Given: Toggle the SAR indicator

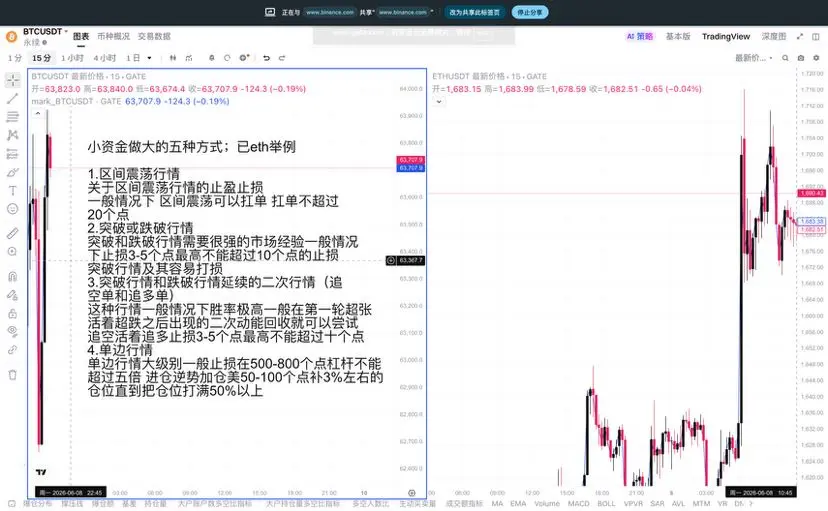Looking at the screenshot, I should click(x=657, y=504).
